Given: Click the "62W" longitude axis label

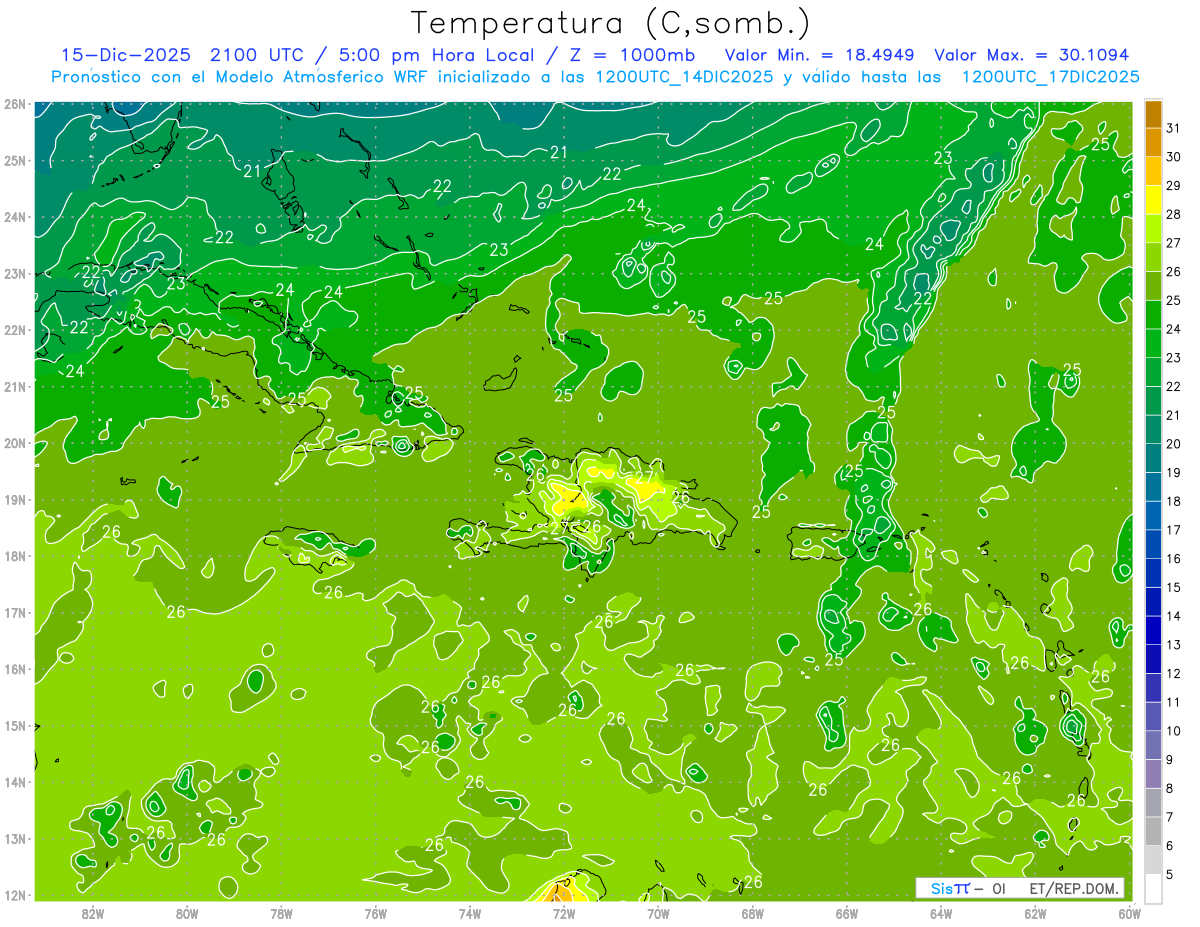Looking at the screenshot, I should [x=1035, y=913].
